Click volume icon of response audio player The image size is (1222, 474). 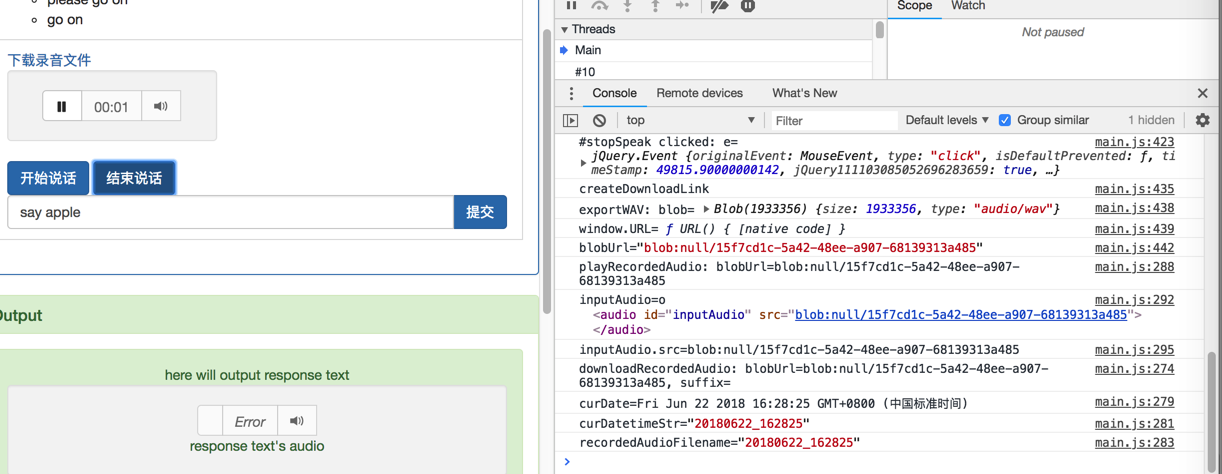(297, 421)
